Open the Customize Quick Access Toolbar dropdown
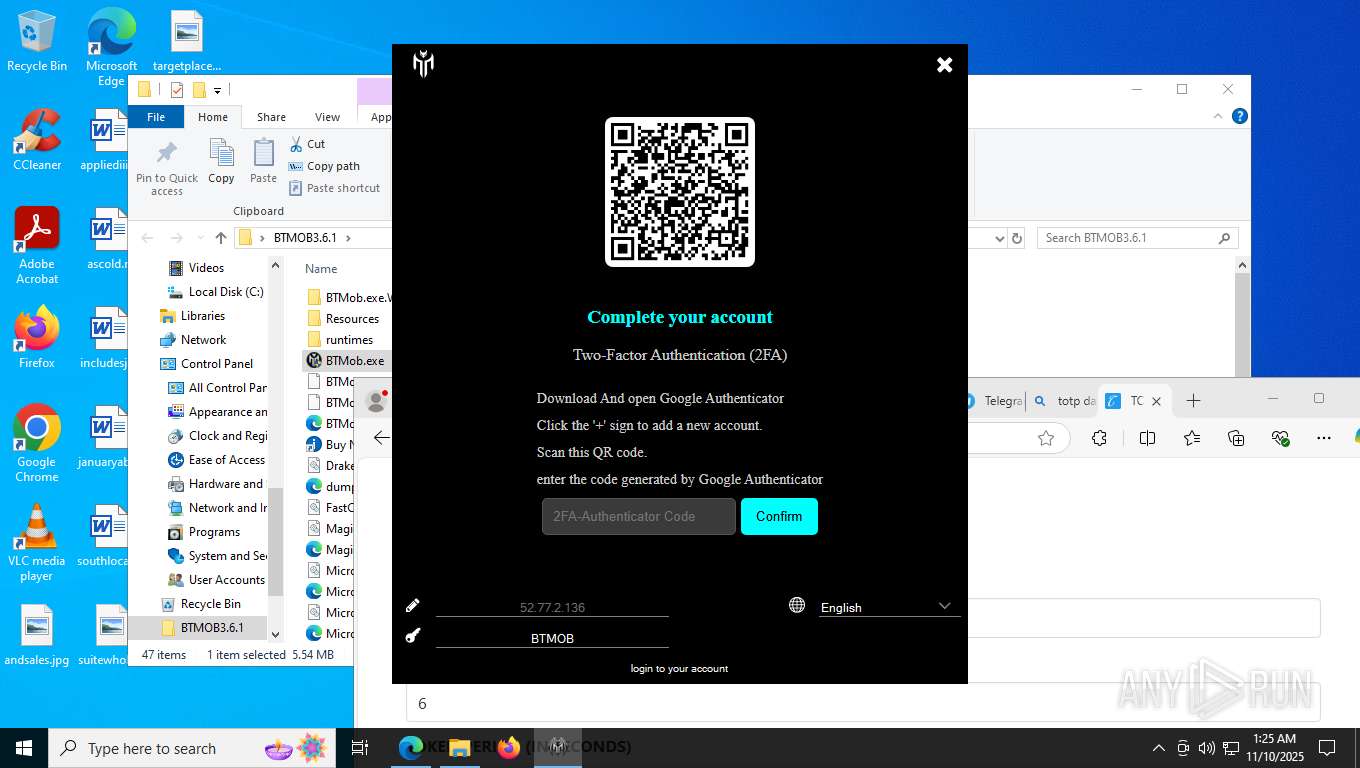 [217, 91]
